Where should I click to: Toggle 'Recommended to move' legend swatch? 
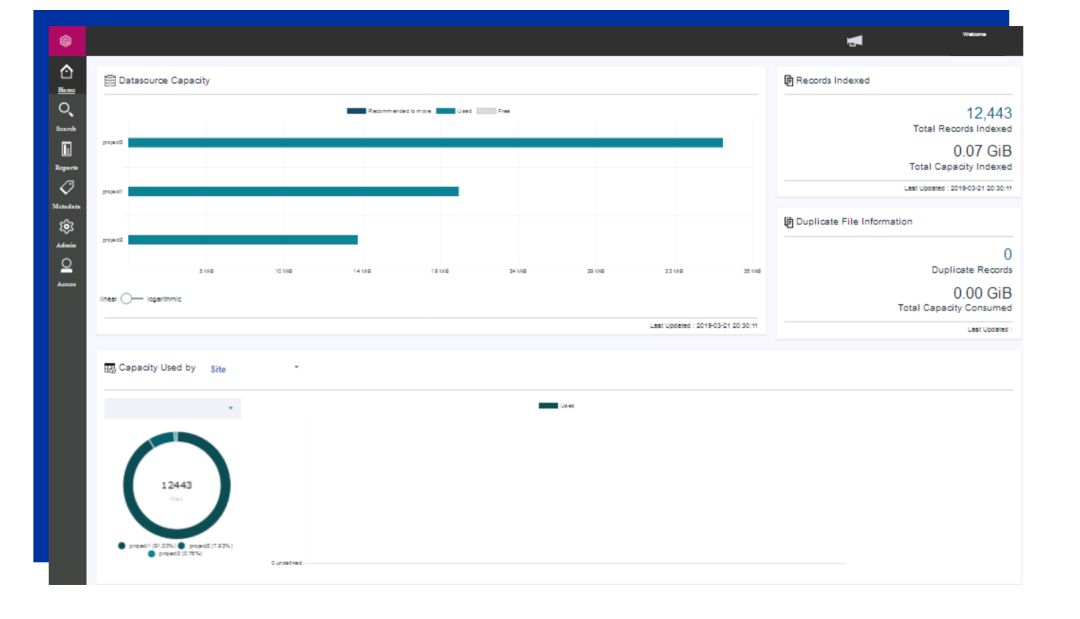pos(356,111)
